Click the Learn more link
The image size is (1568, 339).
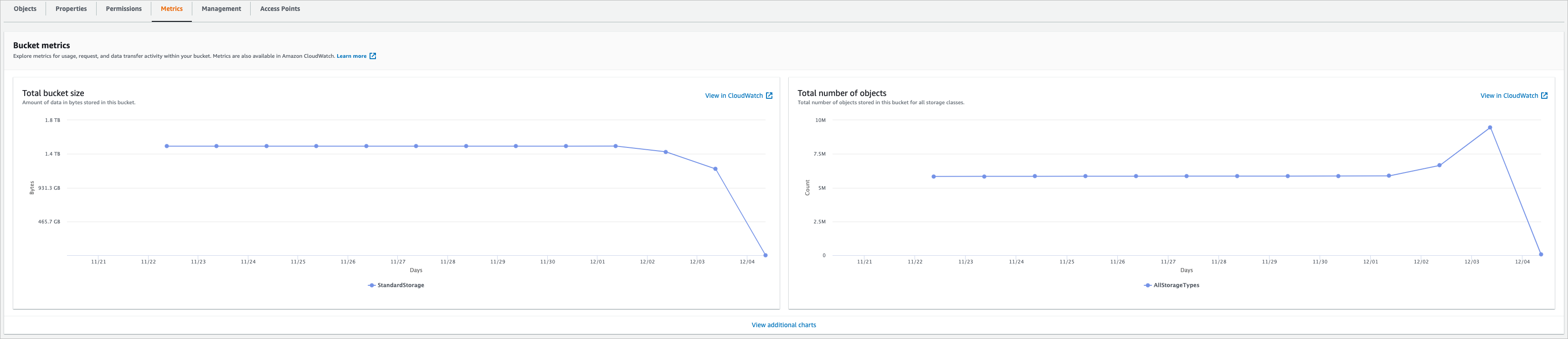click(351, 56)
